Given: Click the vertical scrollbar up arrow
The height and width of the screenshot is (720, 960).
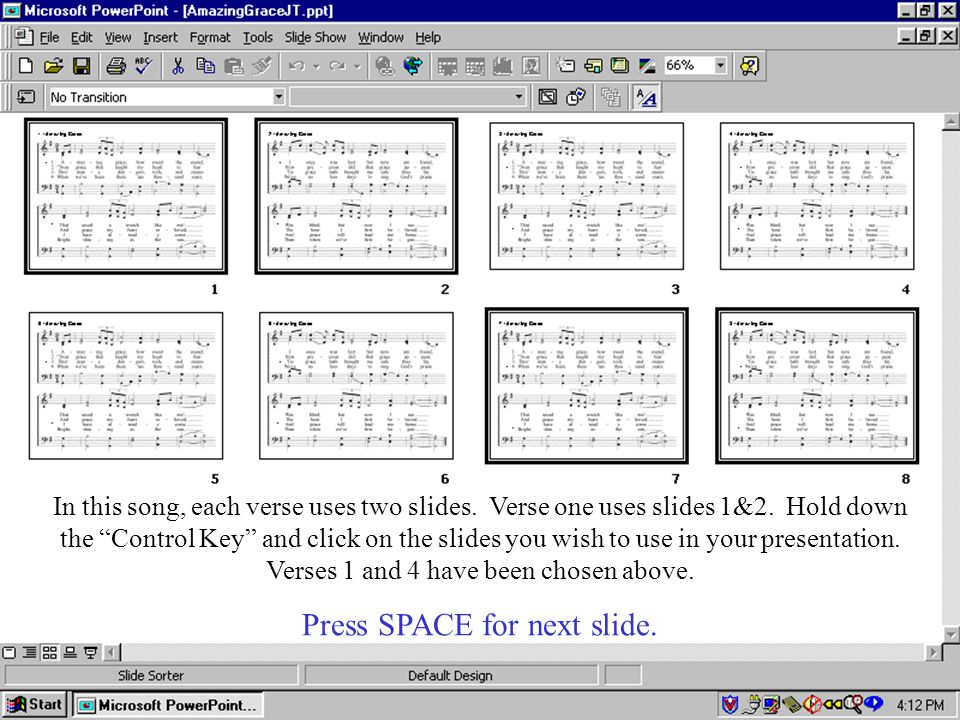Looking at the screenshot, I should tap(951, 122).
